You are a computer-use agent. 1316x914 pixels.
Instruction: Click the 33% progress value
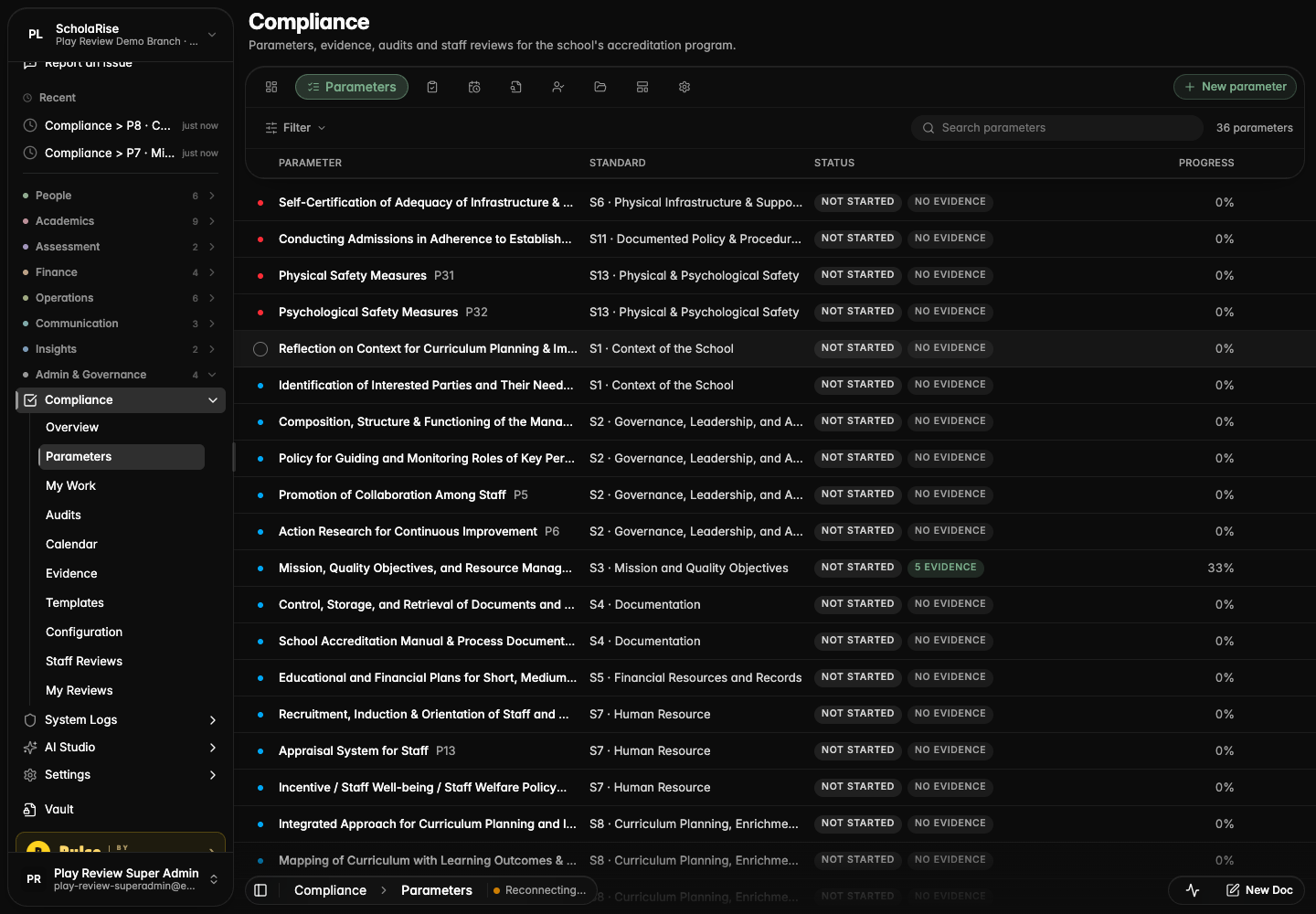point(1221,569)
